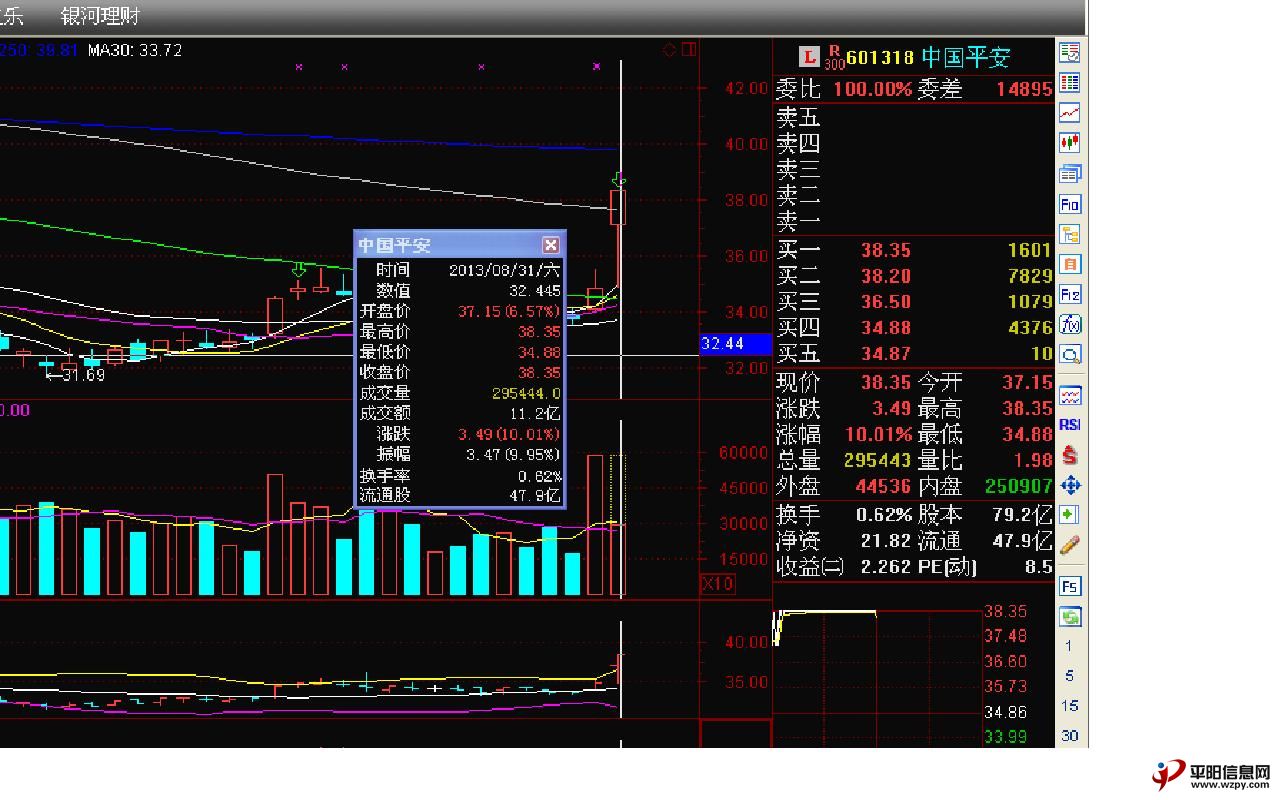Select the RSI indicator icon
The image size is (1280, 800).
click(1070, 425)
